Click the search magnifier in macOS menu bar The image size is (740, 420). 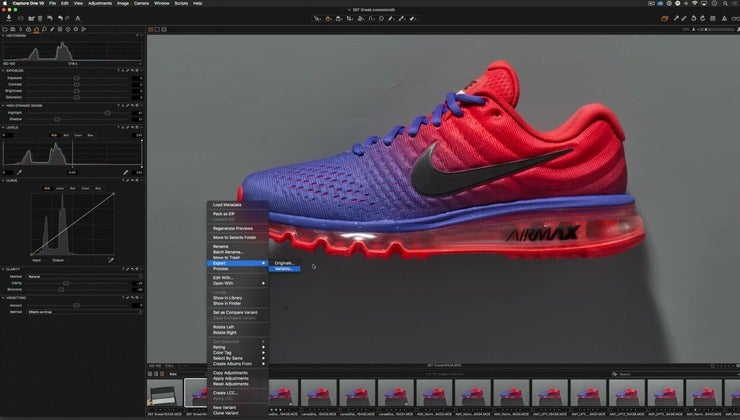(725, 3)
